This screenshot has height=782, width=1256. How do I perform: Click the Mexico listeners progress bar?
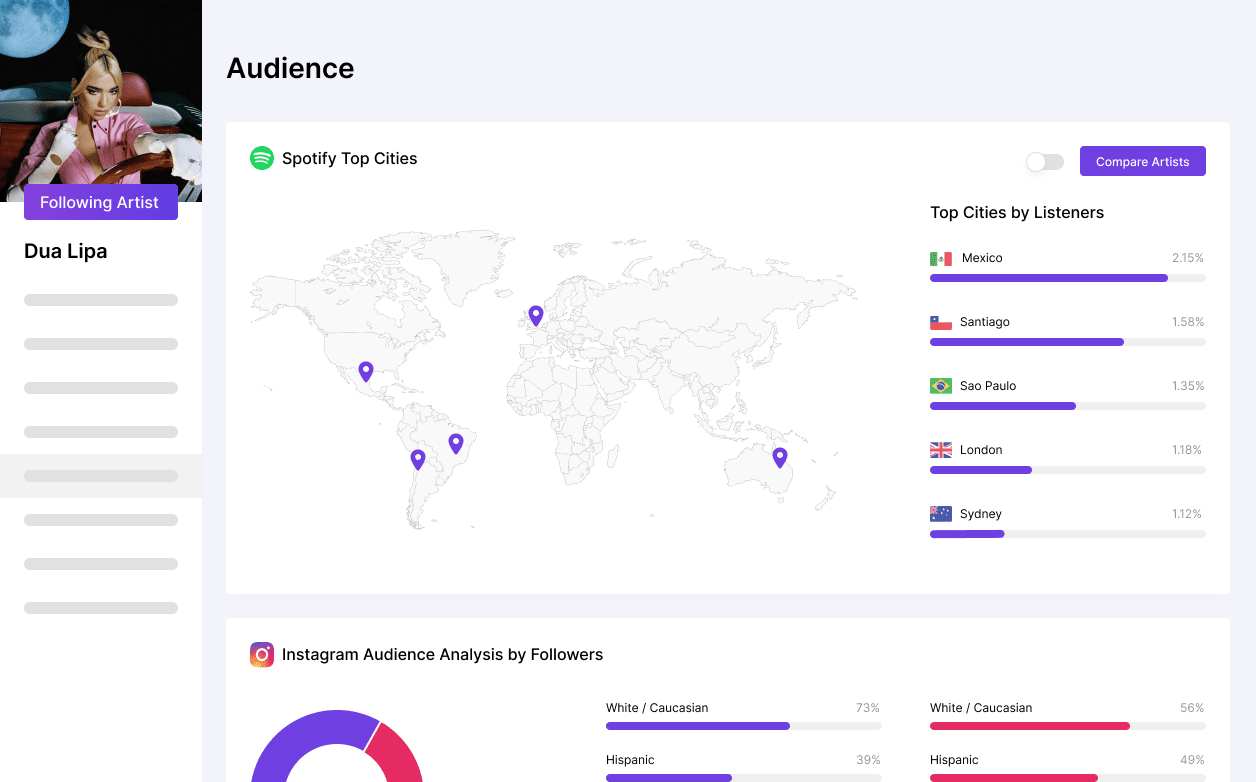coord(1068,278)
